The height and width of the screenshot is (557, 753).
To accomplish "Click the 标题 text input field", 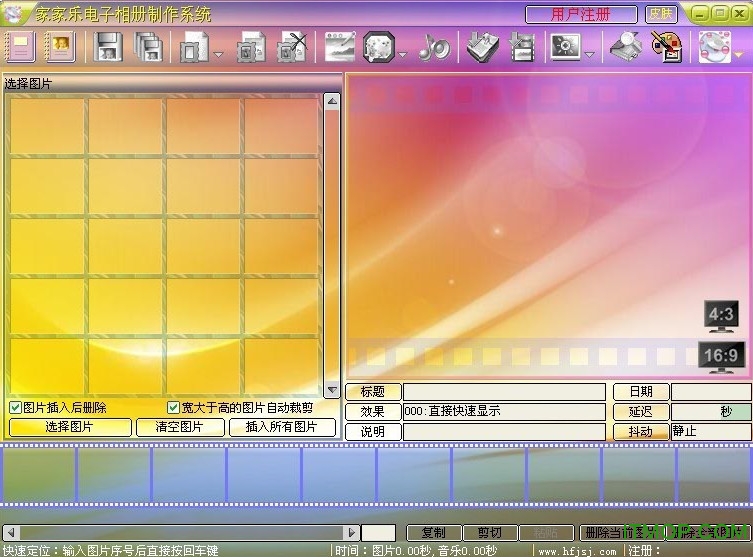I will point(504,392).
